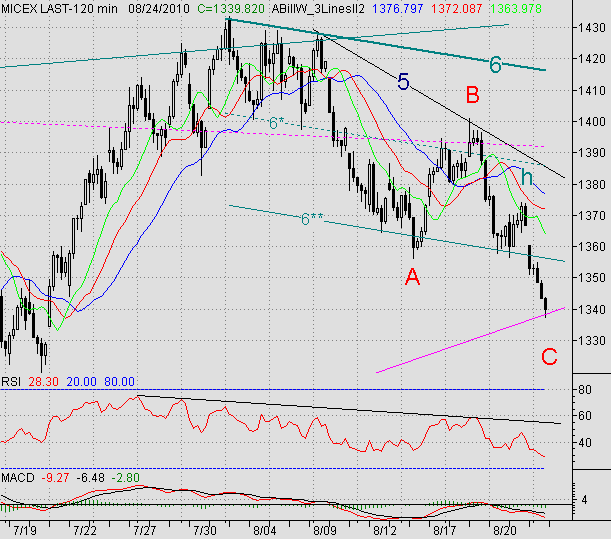Click the red 1372.087 indicator value
The width and height of the screenshot is (611, 539).
pos(457,9)
